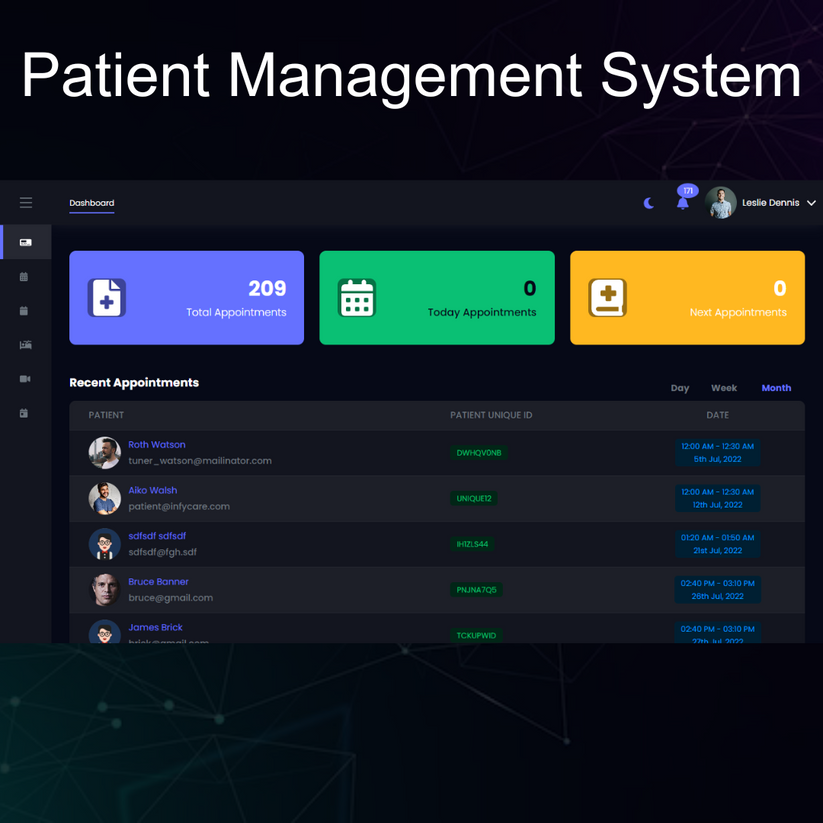This screenshot has height=823, width=823.
Task: Open the bed icon in sidebar
Action: (25, 345)
